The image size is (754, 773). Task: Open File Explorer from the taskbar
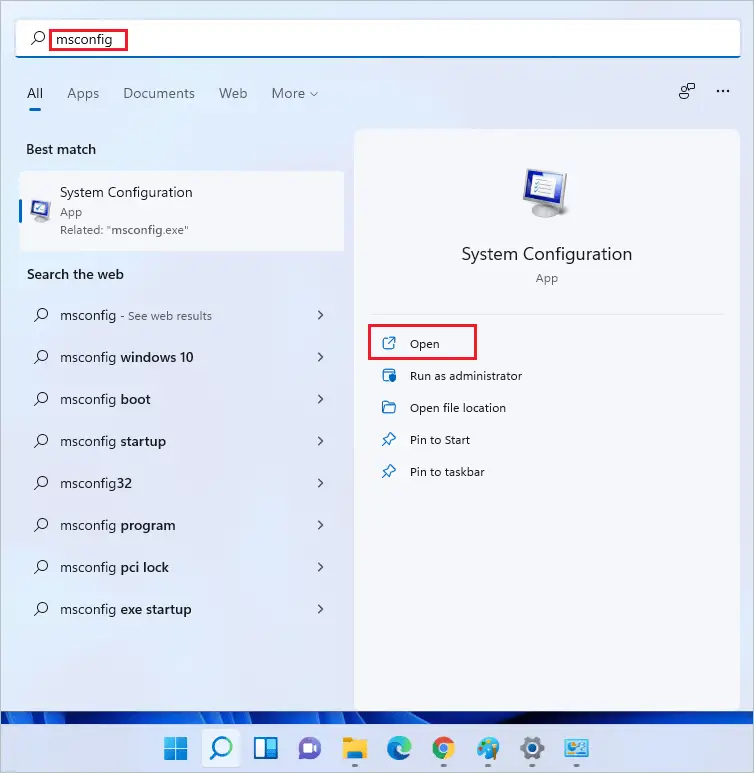355,748
